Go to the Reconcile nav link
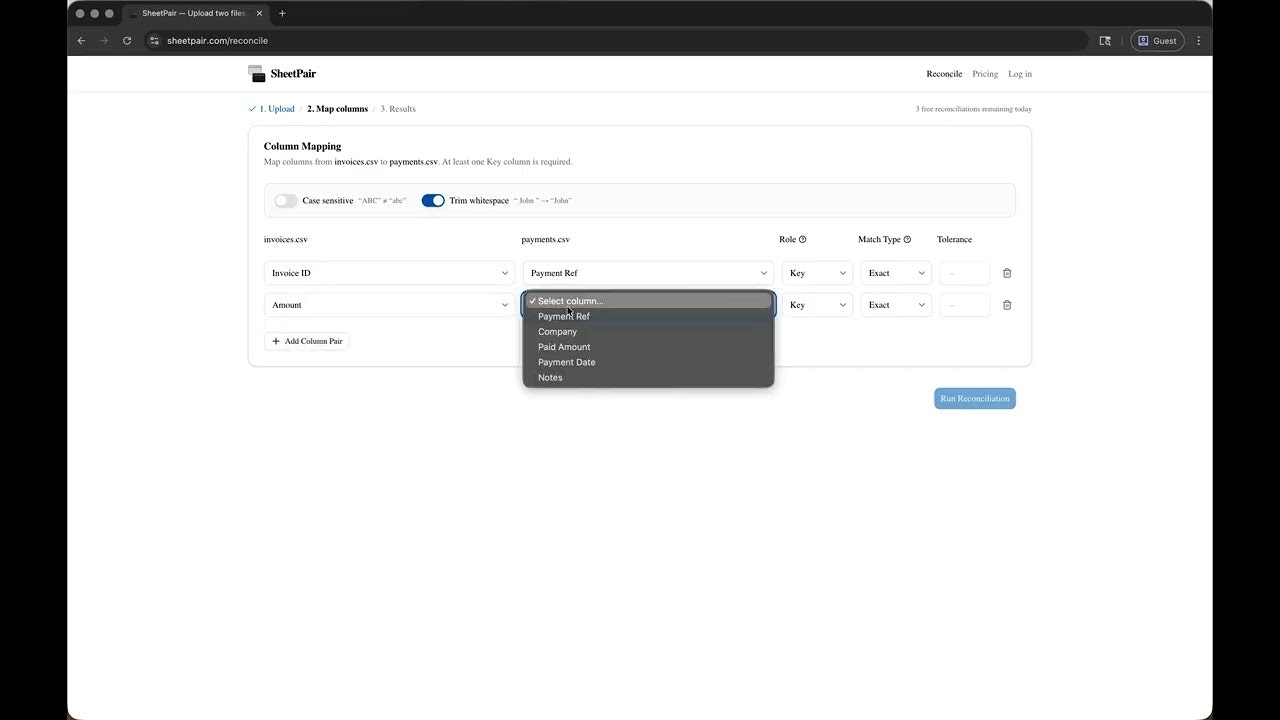 [944, 74]
